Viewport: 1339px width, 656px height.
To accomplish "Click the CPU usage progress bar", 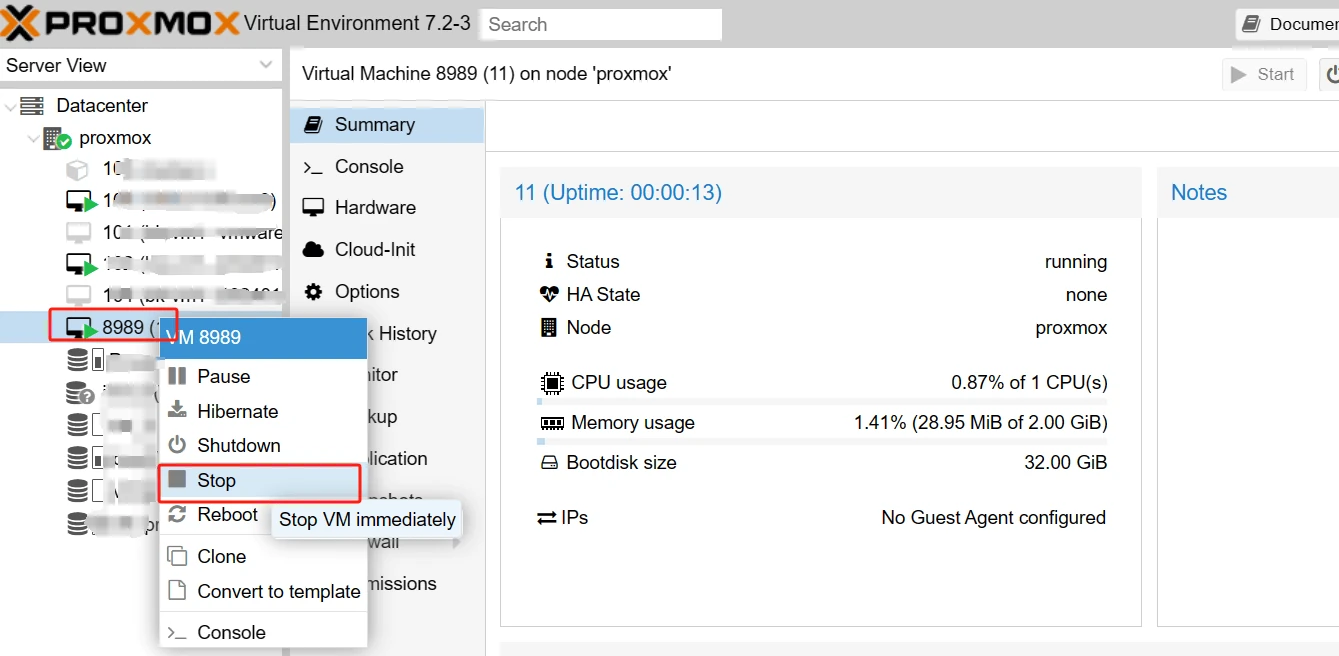I will 822,401.
